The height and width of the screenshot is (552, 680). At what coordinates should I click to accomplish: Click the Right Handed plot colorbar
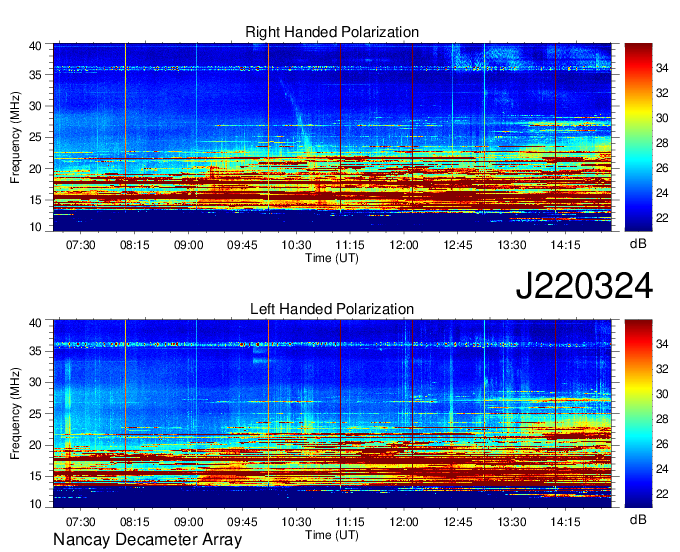pos(638,137)
